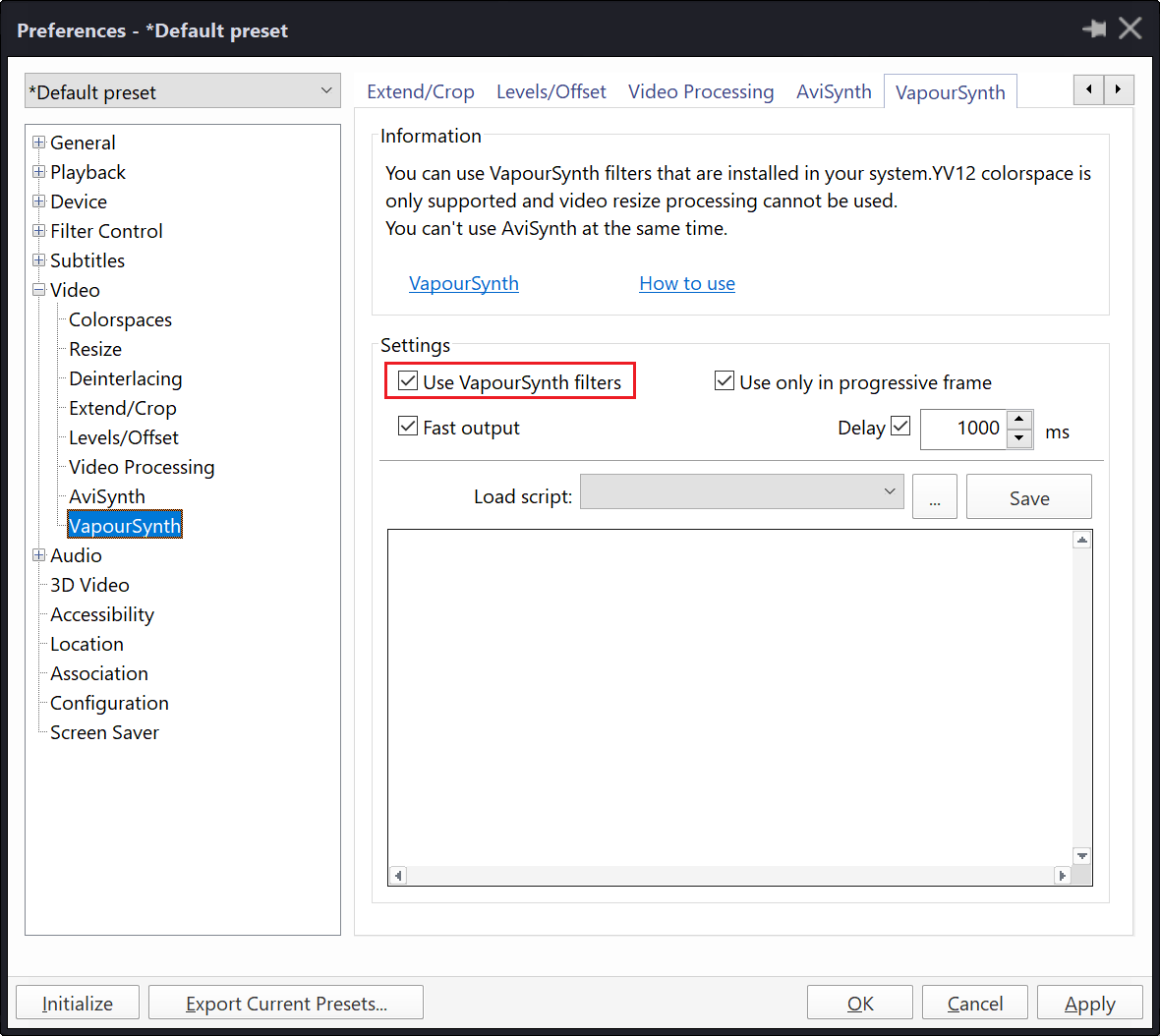Screen dimensions: 1160x1036
Task: Click Export Current Presets button
Action: (286, 1003)
